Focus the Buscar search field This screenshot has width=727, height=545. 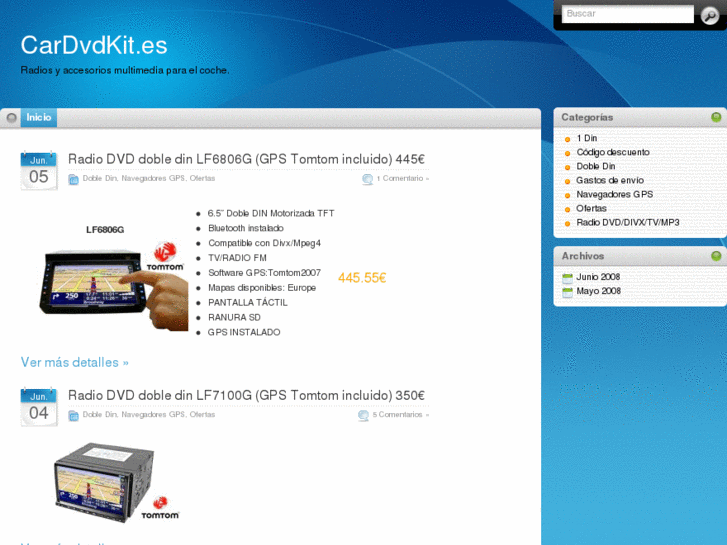627,14
